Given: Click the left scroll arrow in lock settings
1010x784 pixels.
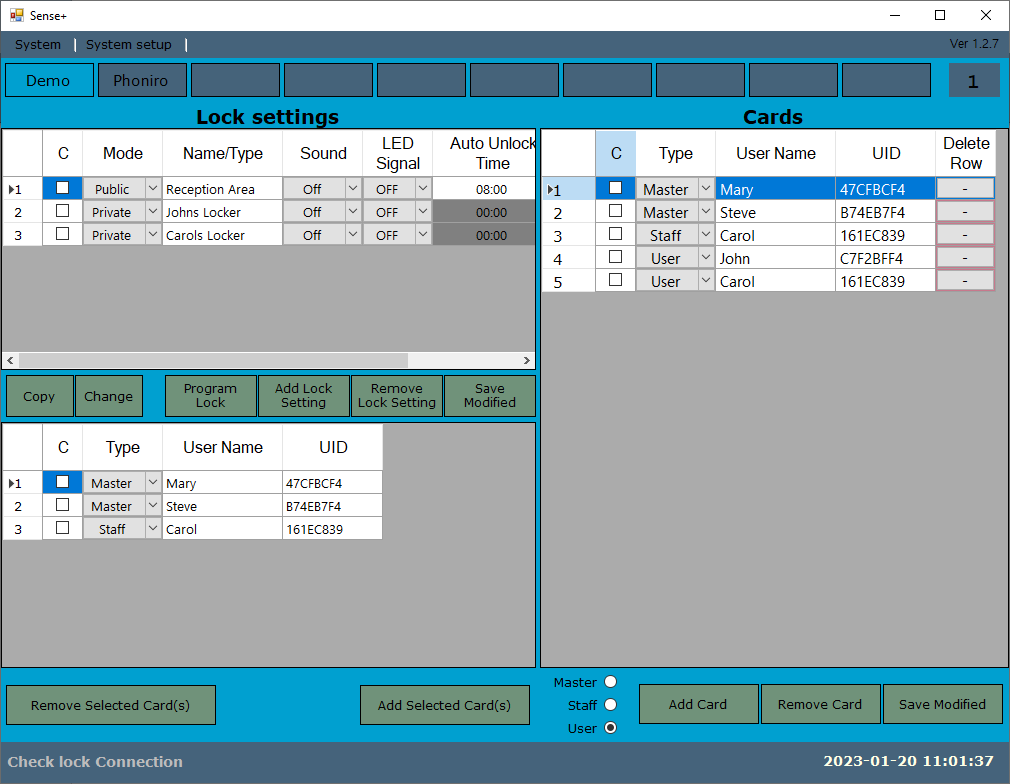Looking at the screenshot, I should (11, 360).
